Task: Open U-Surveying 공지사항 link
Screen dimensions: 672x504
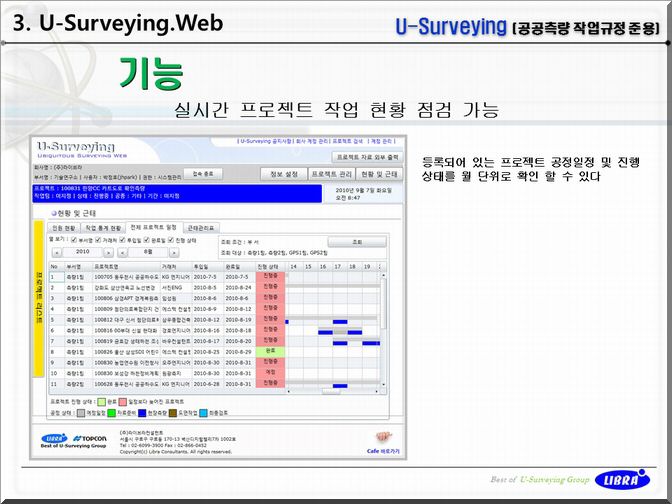Action: (x=266, y=141)
